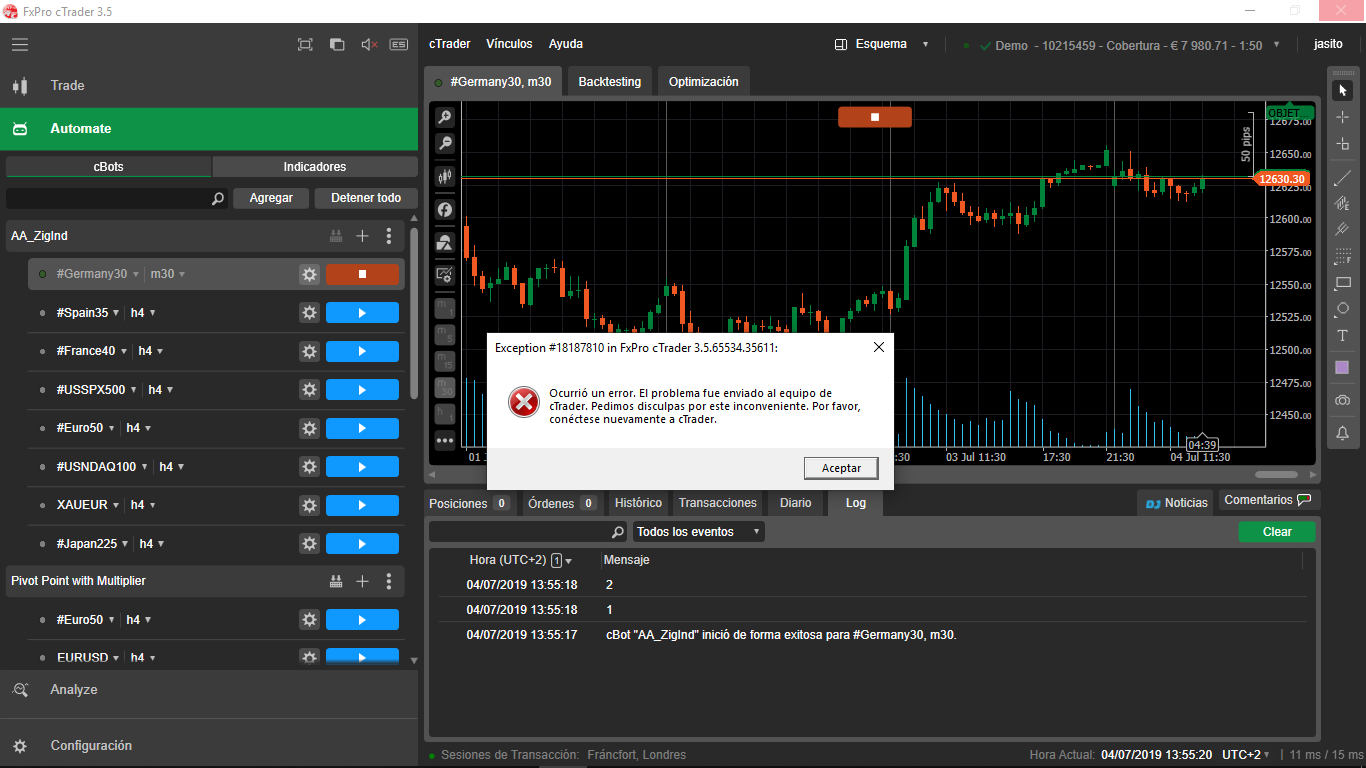Viewport: 1366px width, 768px height.
Task: Stop the cBot from the chart's orange button
Action: click(875, 117)
